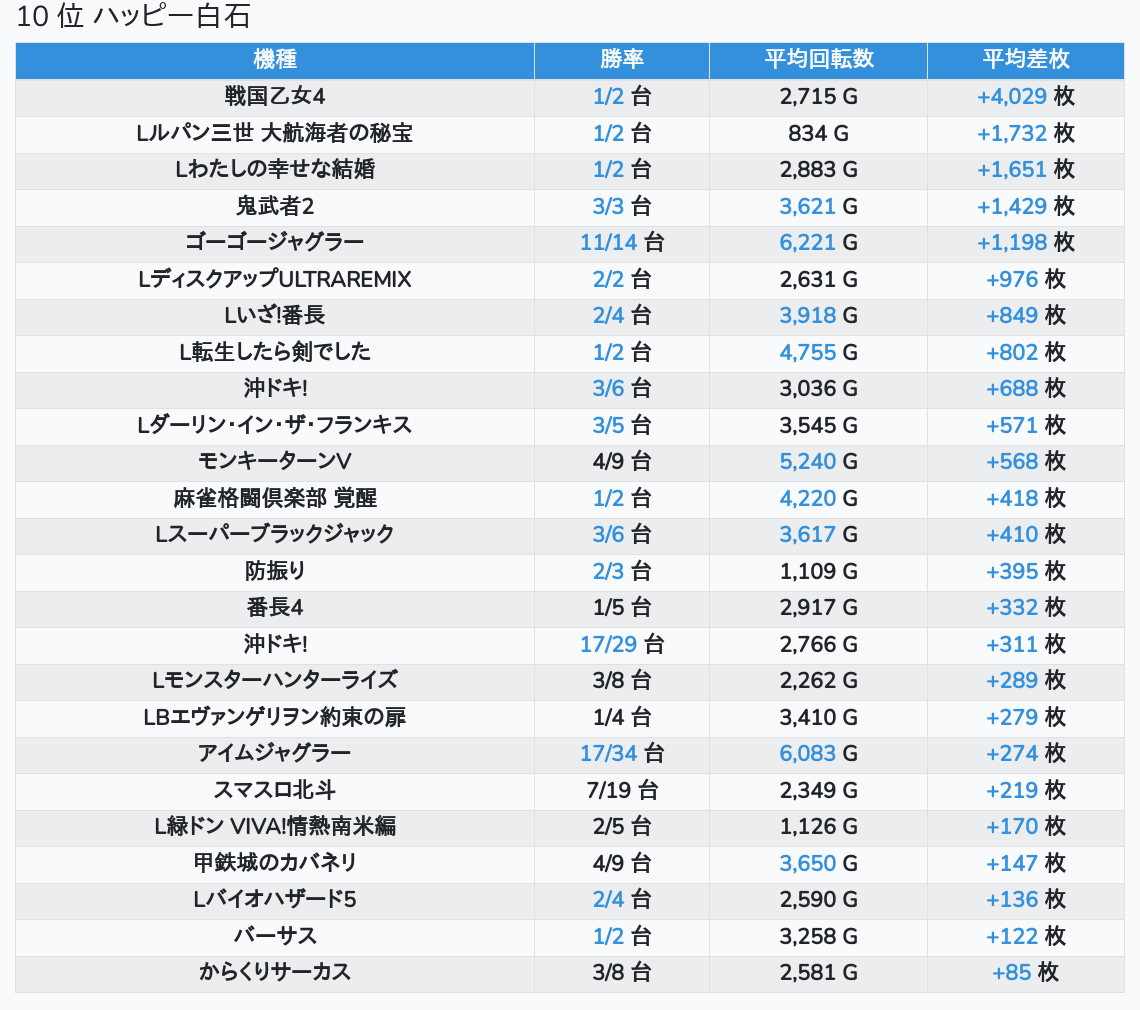Select machine name 麻雀格闘倶楽部 覚醒
Image resolution: width=1140 pixels, height=1010 pixels.
coord(275,498)
